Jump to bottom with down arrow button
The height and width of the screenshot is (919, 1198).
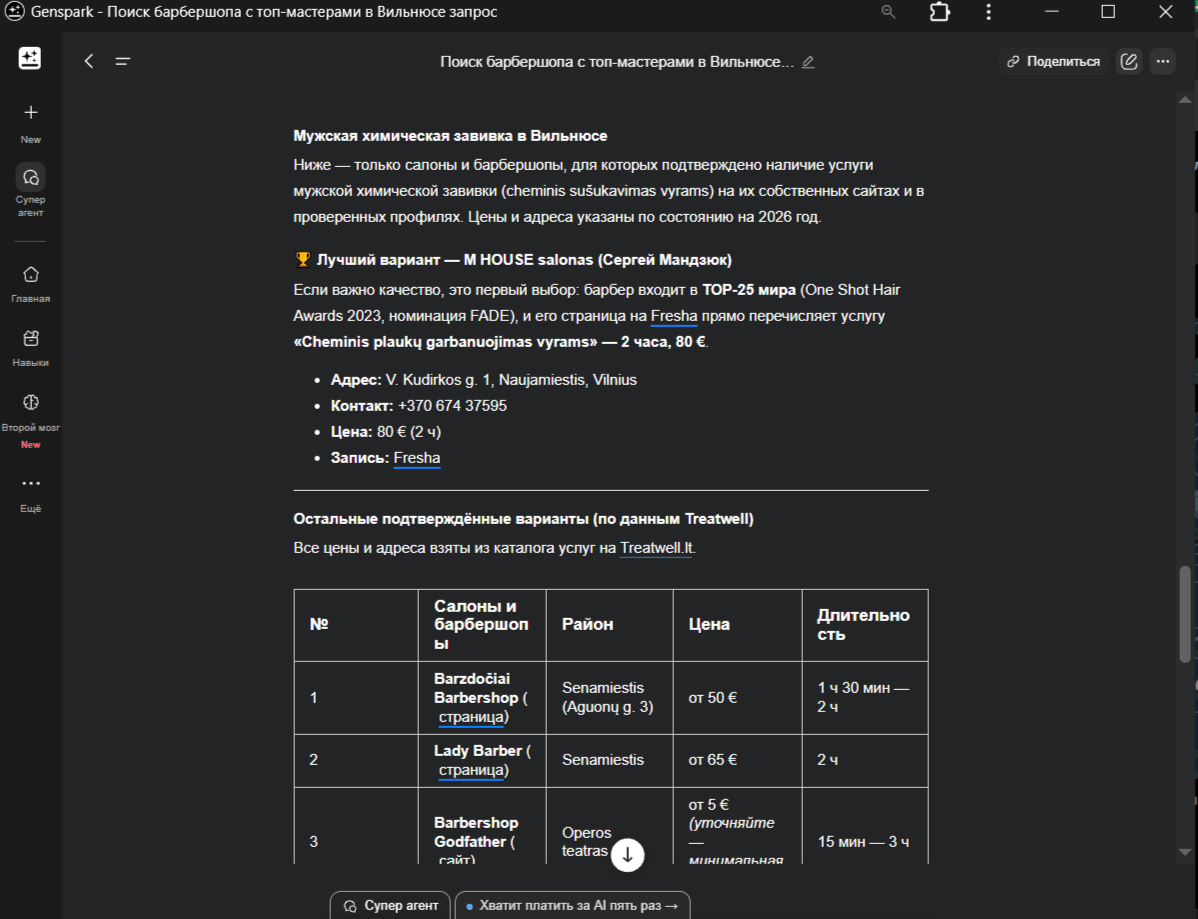[x=627, y=855]
